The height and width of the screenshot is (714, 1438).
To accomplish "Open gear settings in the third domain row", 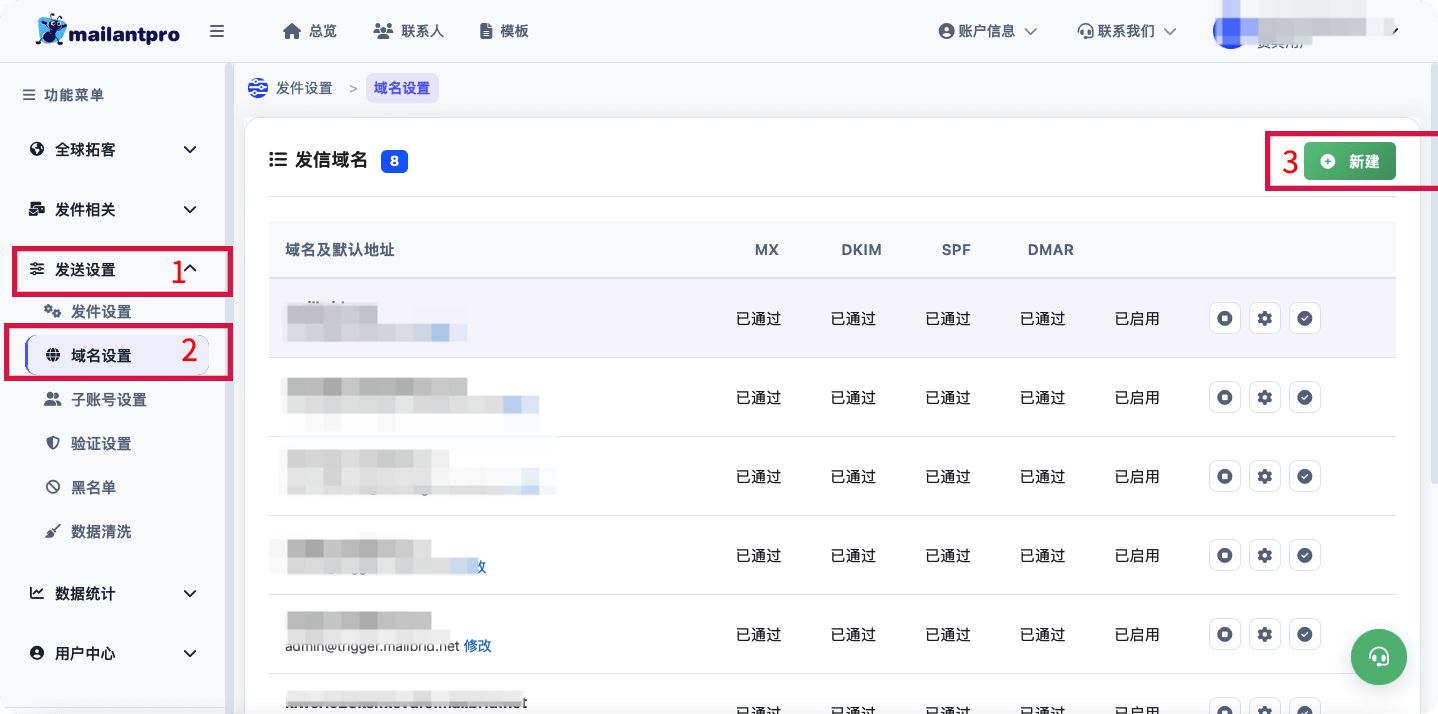I will pos(1265,476).
